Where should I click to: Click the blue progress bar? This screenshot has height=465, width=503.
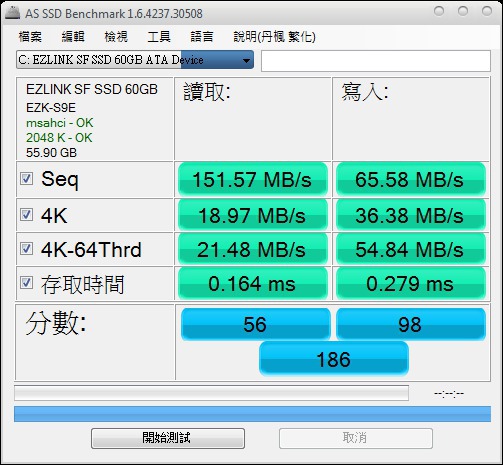[252, 414]
